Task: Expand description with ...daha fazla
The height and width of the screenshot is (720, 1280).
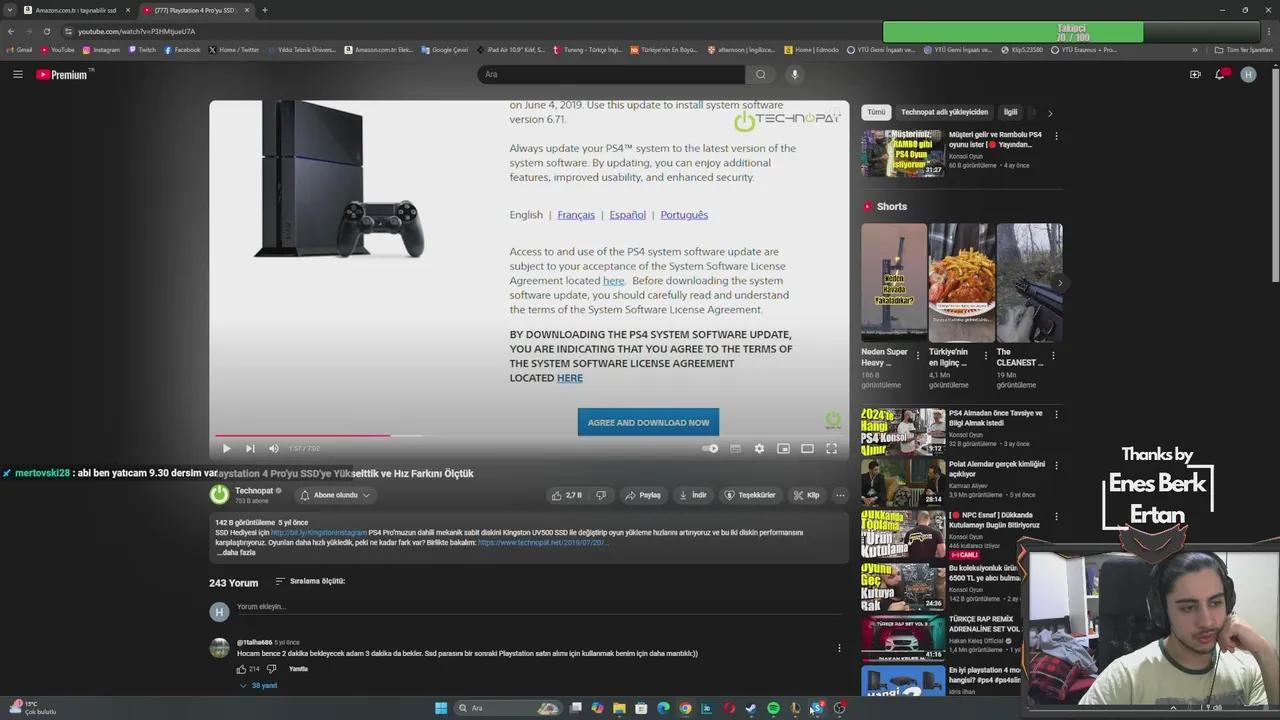Action: [236, 552]
